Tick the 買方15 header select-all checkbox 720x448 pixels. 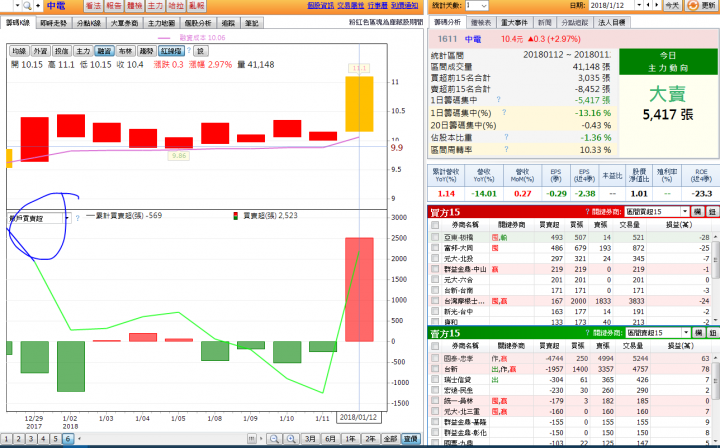click(x=435, y=225)
